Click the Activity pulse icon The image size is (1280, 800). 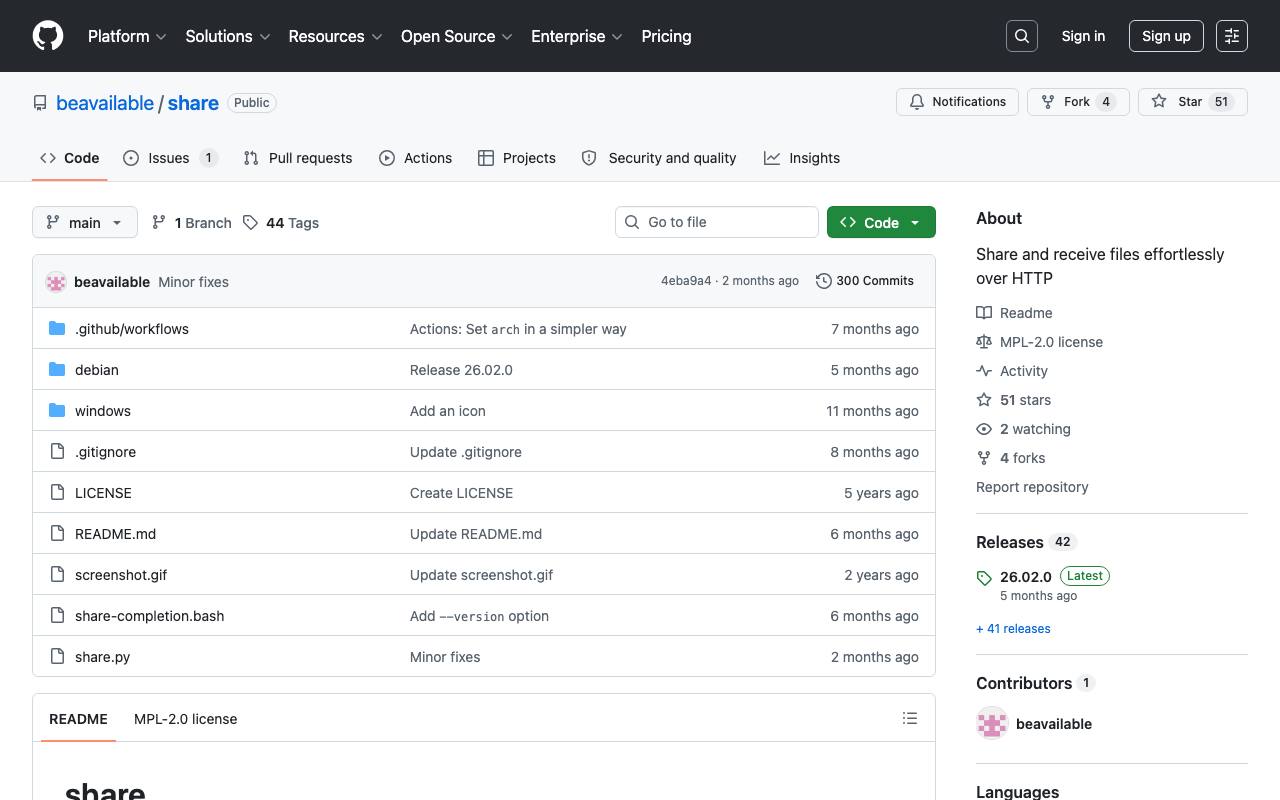pos(984,371)
